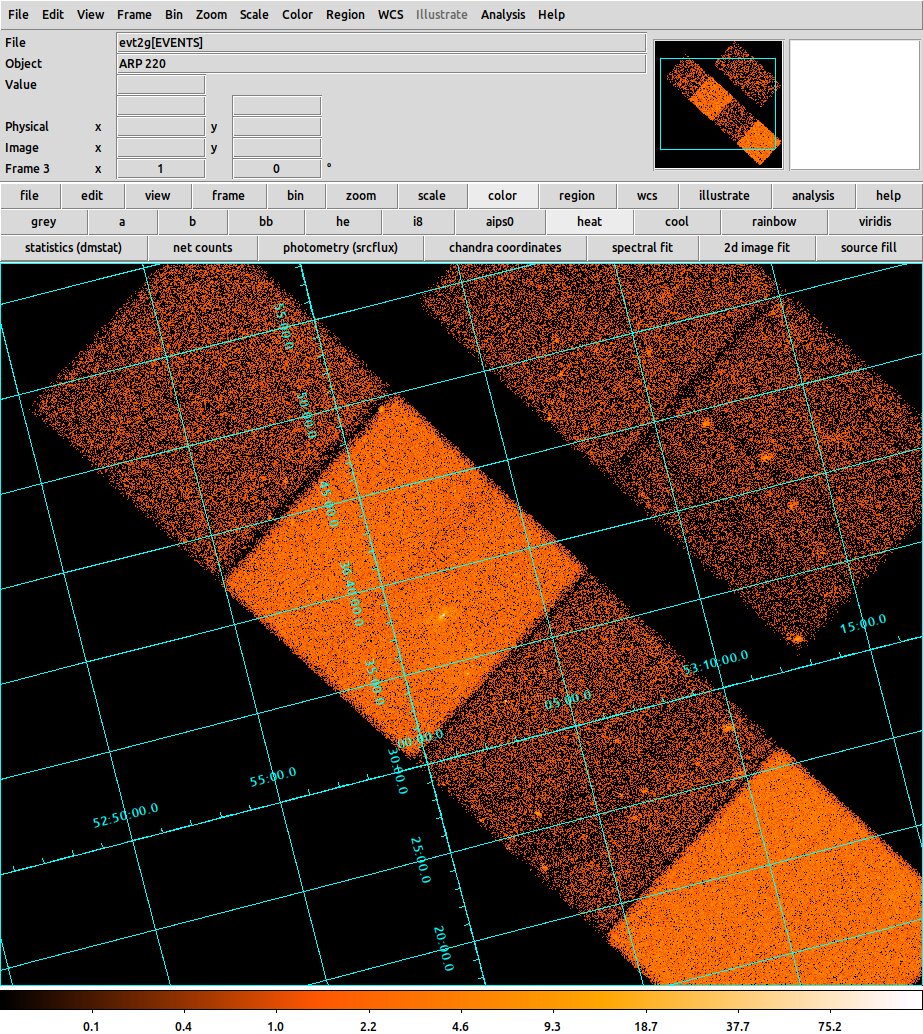923x1034 pixels.
Task: Click the chandra coordinates button
Action: click(505, 248)
